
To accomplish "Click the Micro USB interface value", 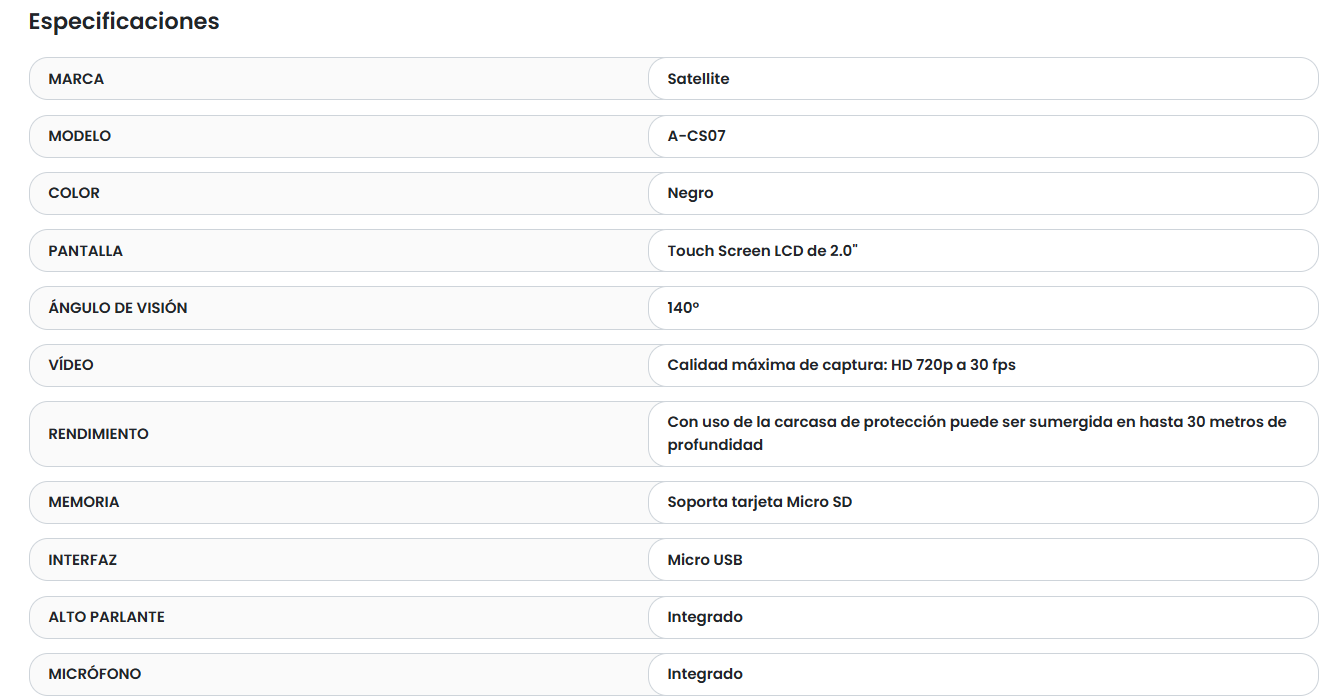I will (704, 560).
